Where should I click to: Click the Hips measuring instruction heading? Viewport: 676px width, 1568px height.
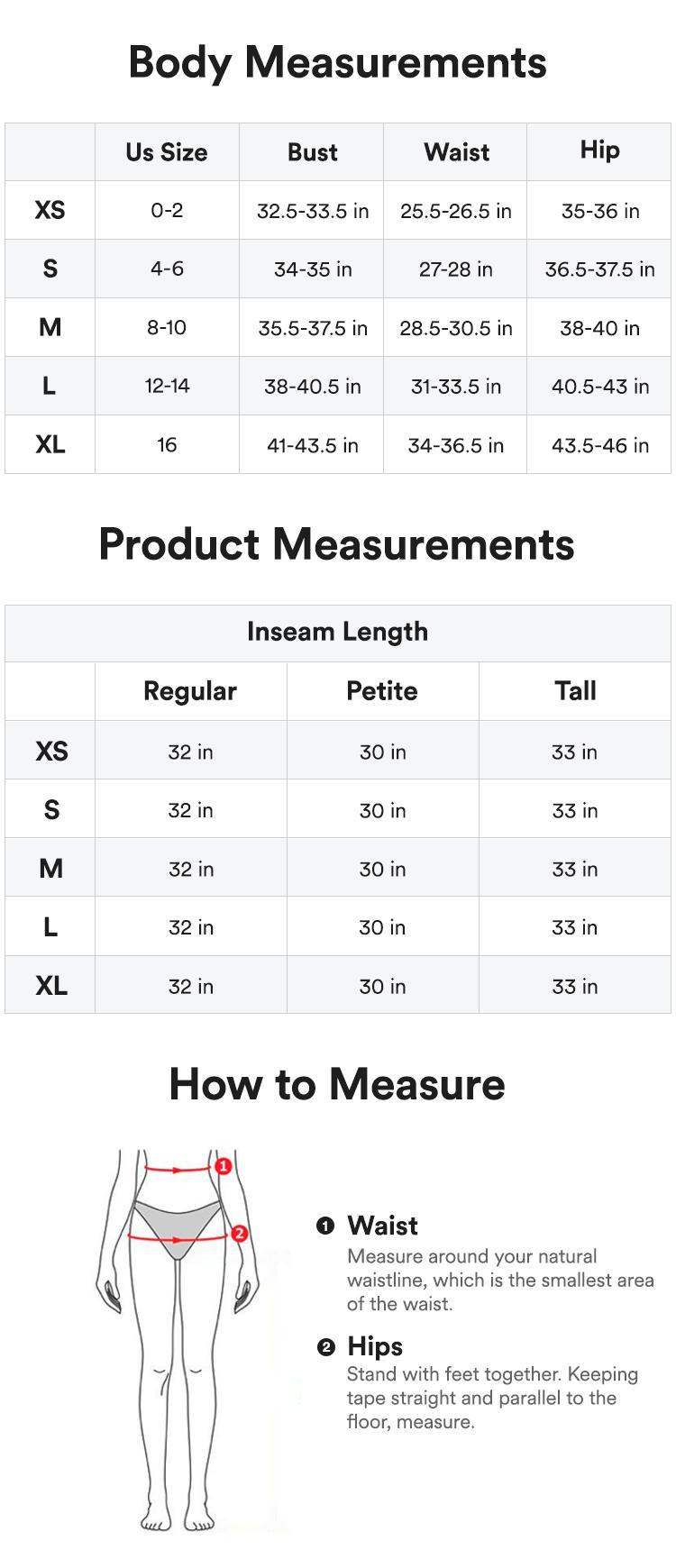[375, 1346]
